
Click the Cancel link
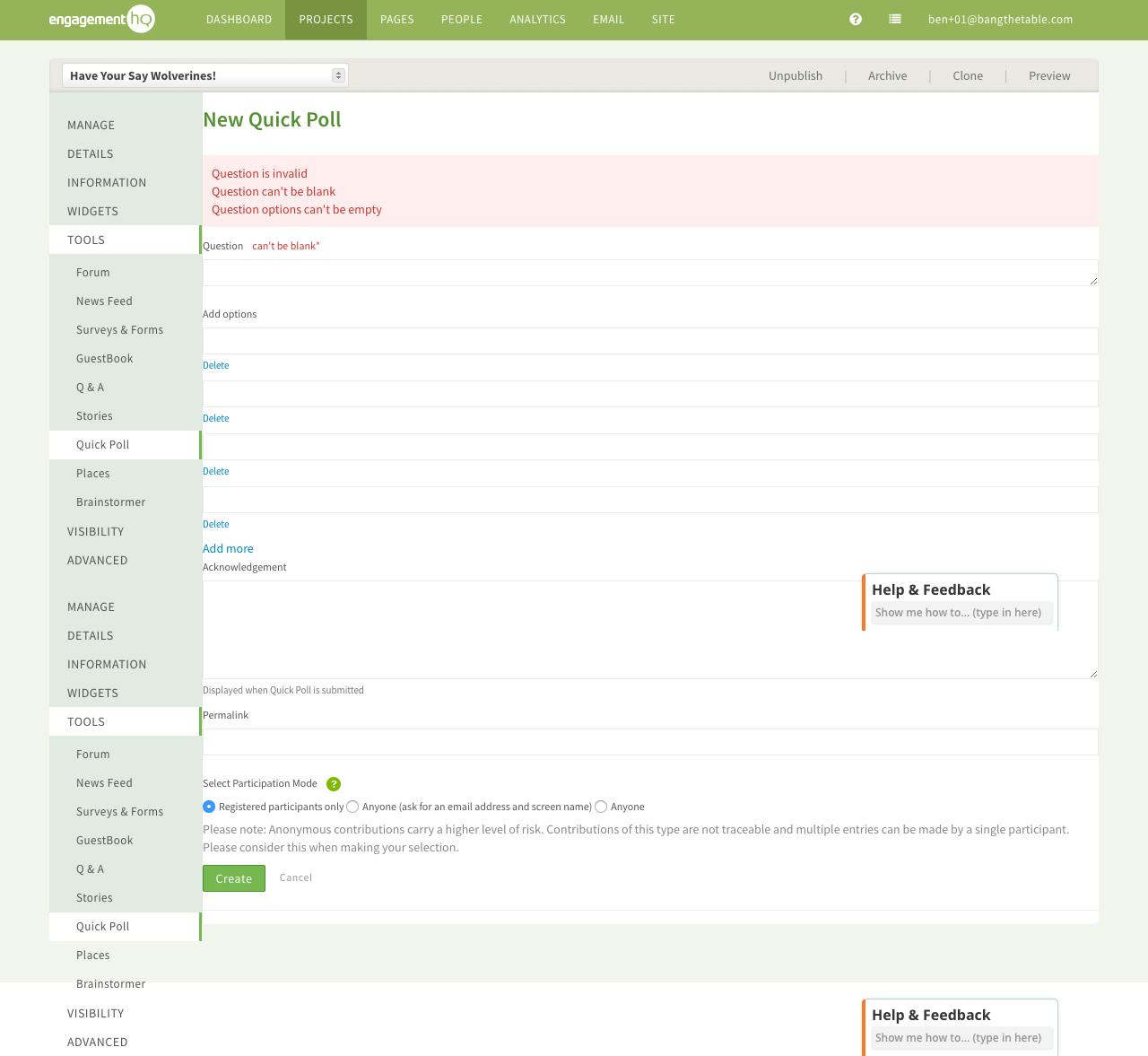pos(295,877)
